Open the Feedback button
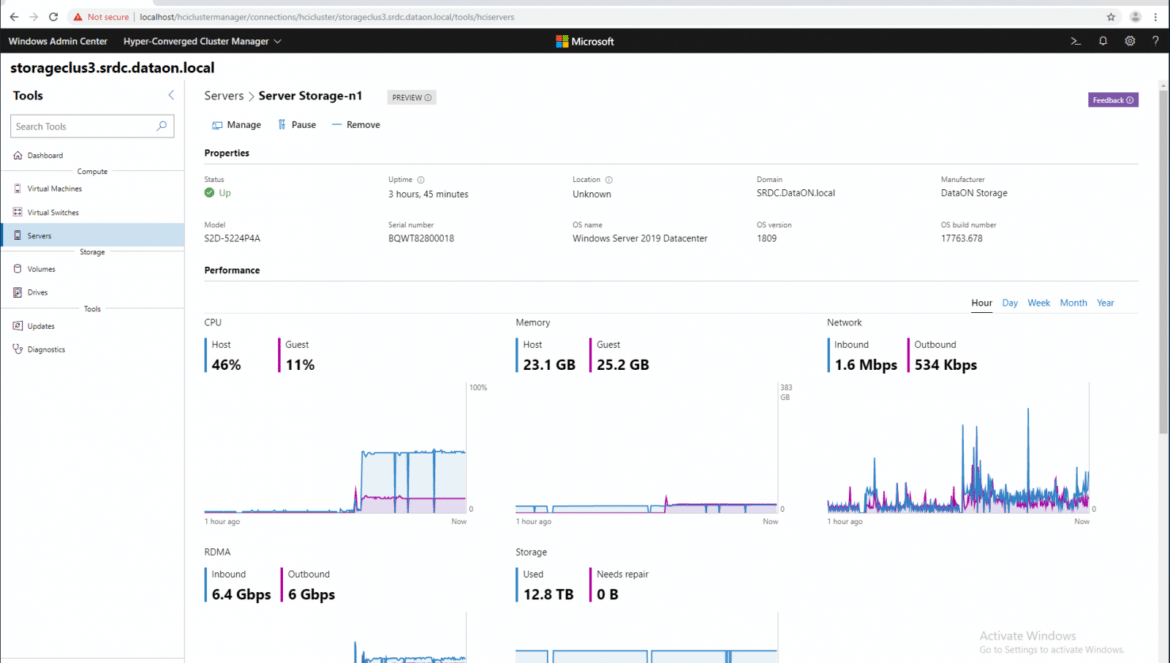Viewport: 1170px width, 663px height. [1113, 100]
